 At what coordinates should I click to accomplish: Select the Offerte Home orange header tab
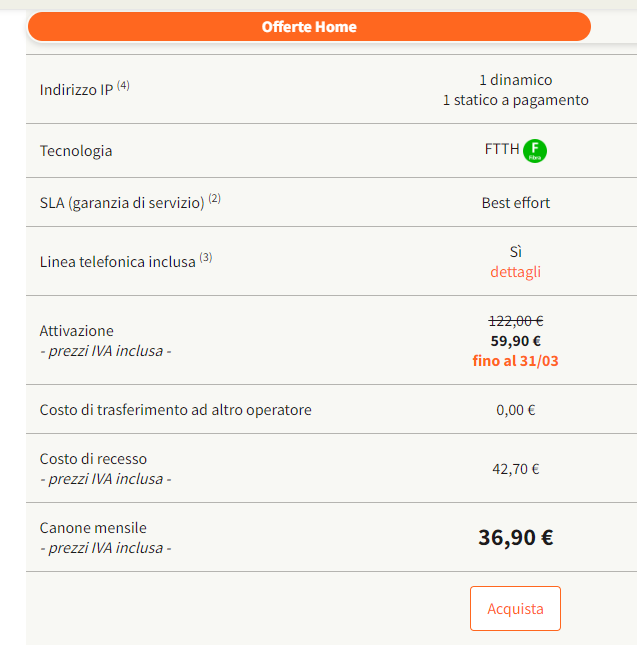(x=309, y=27)
